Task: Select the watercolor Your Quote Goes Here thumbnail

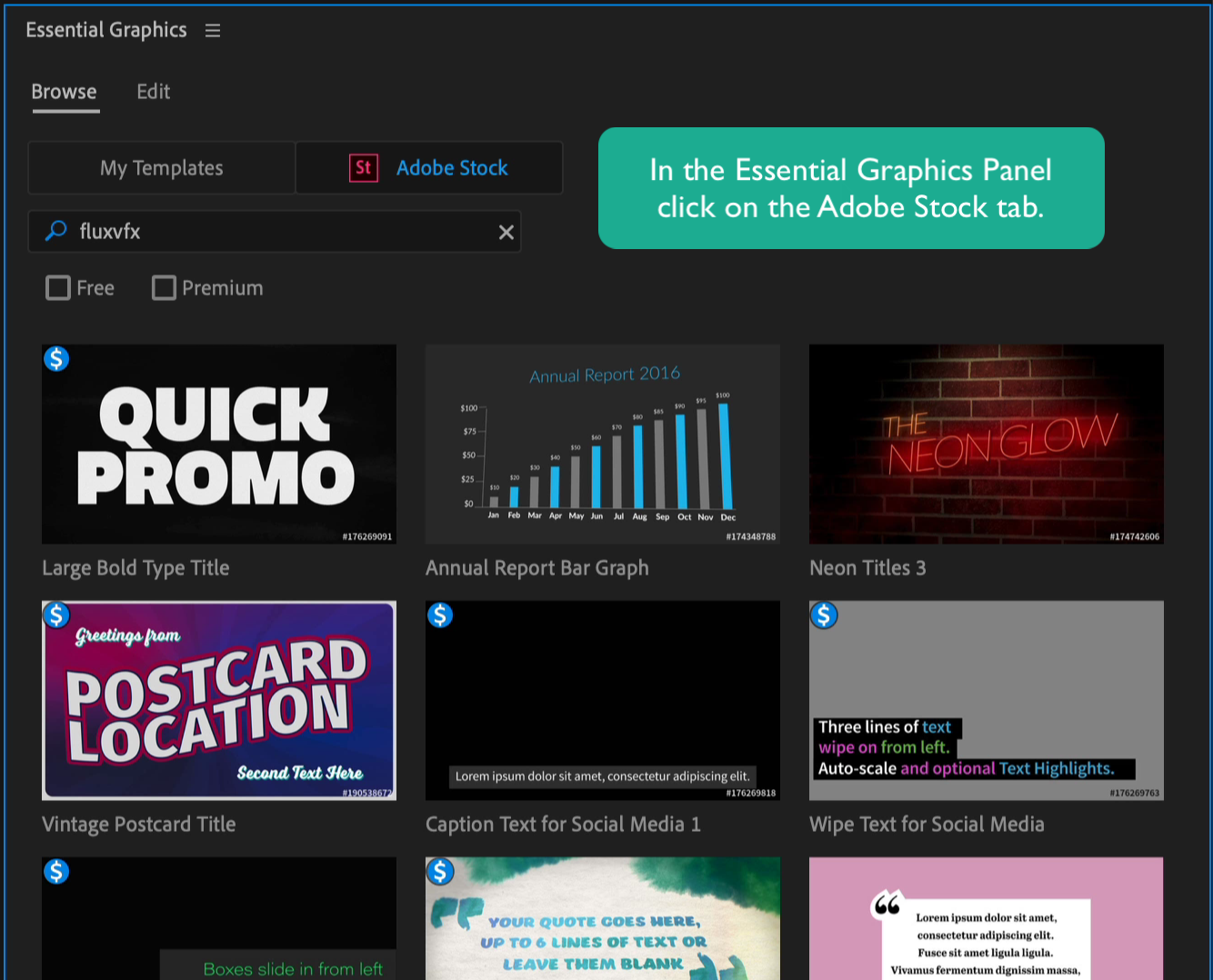Action: [x=603, y=918]
